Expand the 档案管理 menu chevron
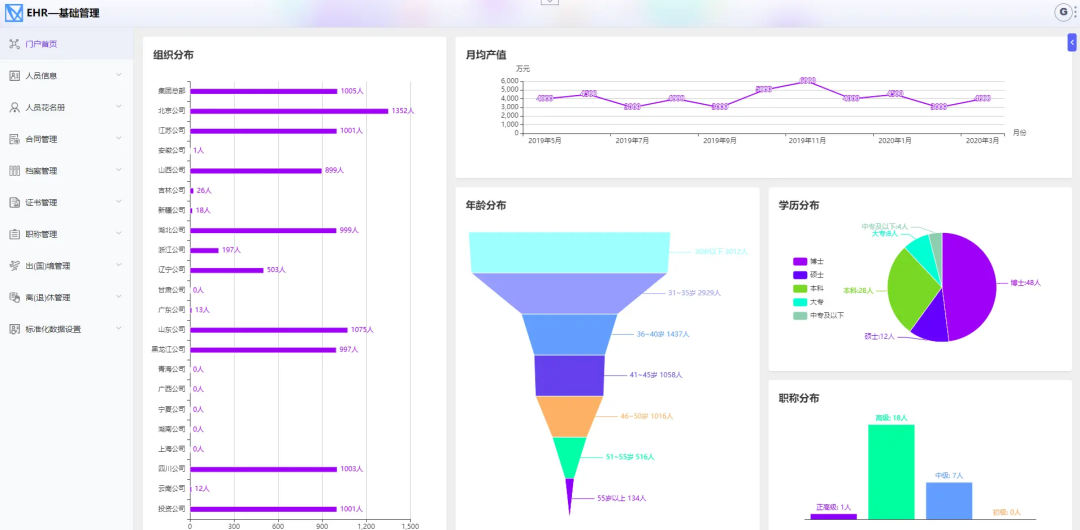This screenshot has width=1080, height=530. [118, 170]
